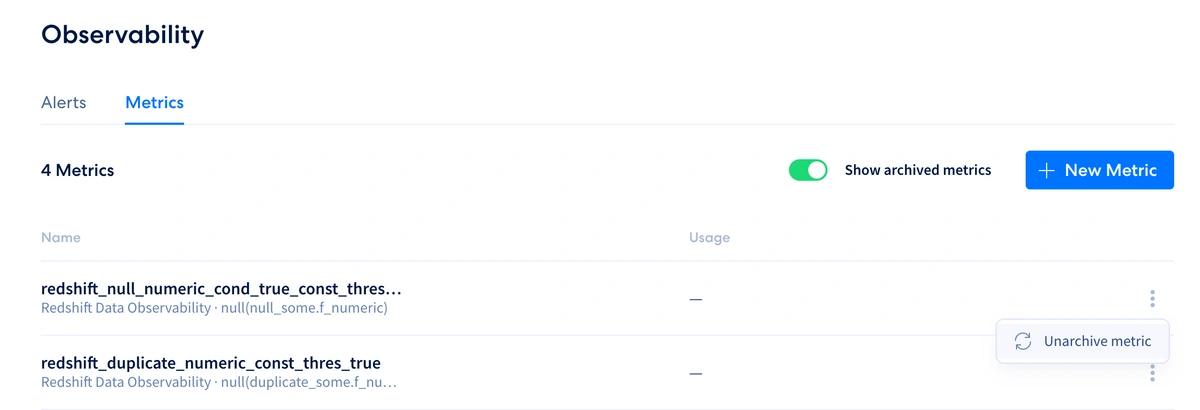Select the Metrics tab
The height and width of the screenshot is (410, 1200).
click(154, 102)
